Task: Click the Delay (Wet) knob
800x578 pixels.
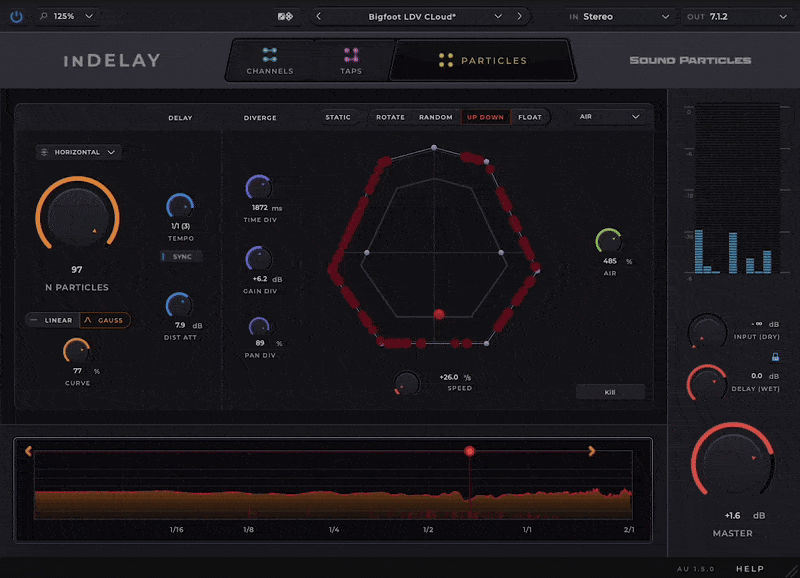Action: pyautogui.click(x=707, y=384)
